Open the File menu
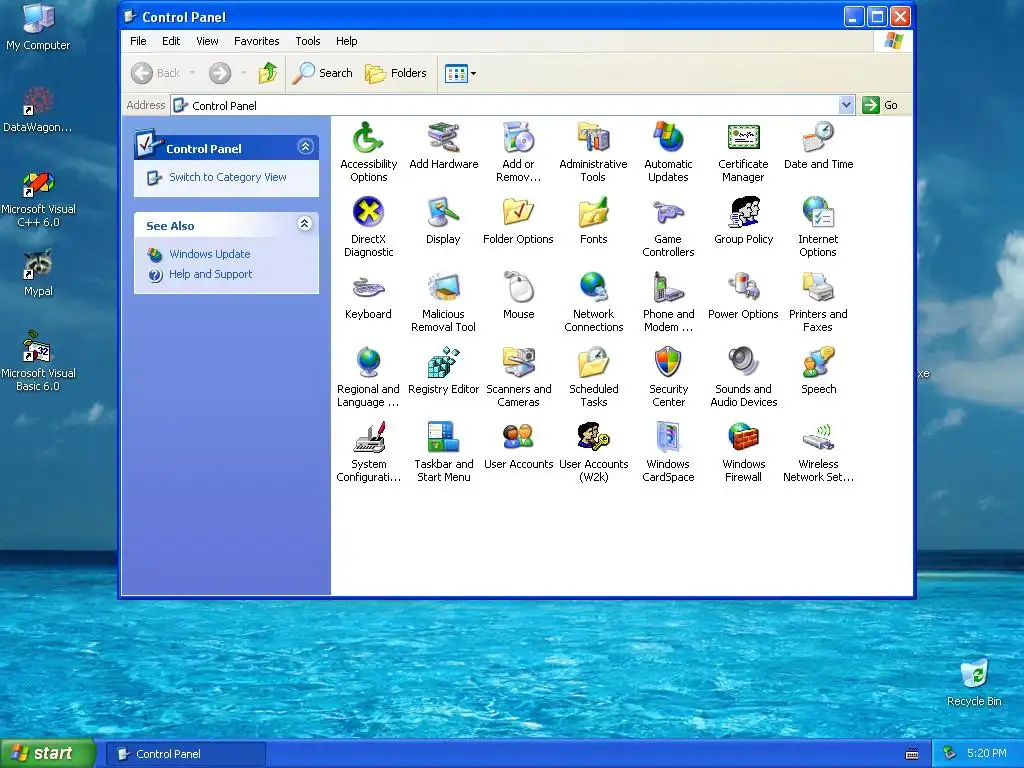Screen dimensions: 1024x768 click(138, 41)
